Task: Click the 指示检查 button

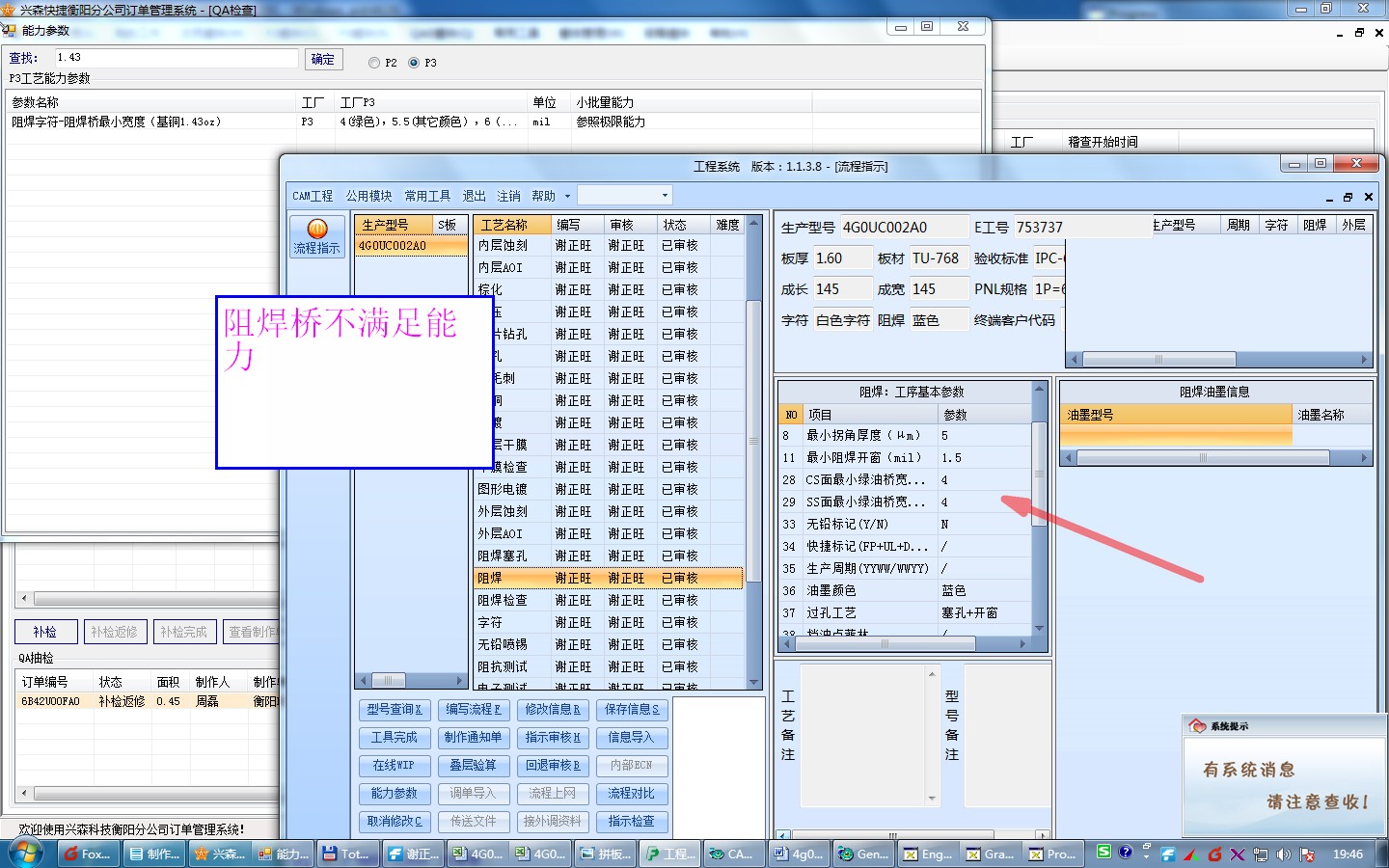Action: pyautogui.click(x=632, y=821)
